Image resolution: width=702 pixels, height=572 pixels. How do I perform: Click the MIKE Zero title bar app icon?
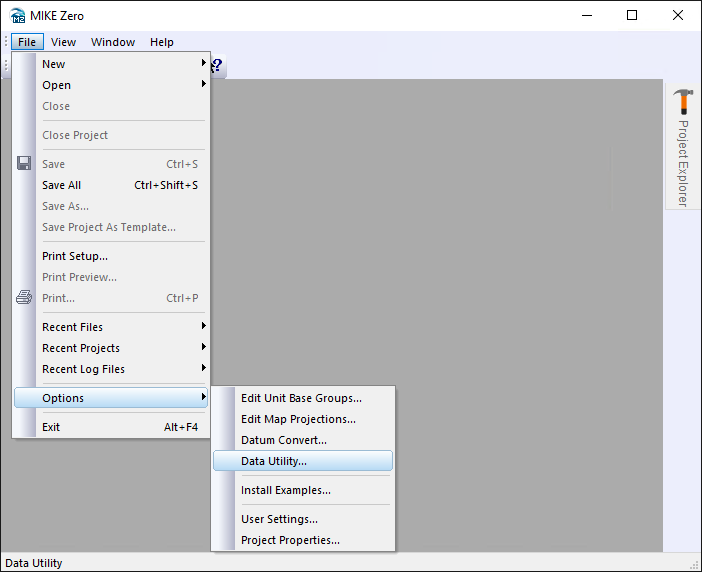(x=17, y=15)
